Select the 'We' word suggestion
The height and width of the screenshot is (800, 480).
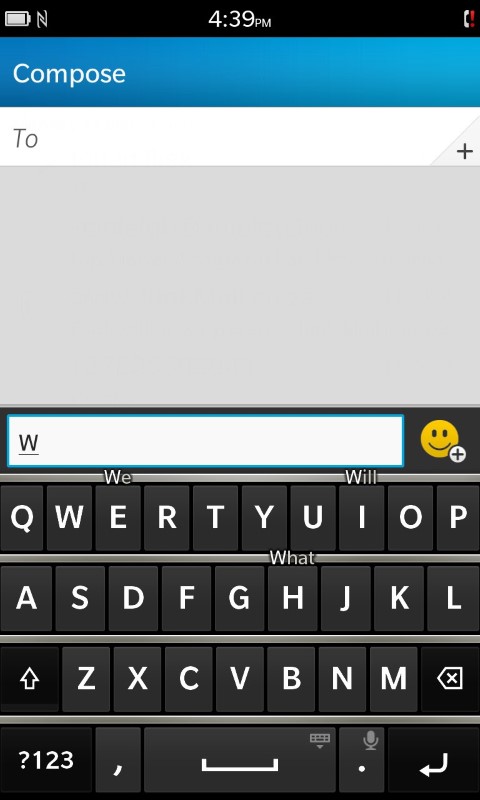(x=118, y=478)
